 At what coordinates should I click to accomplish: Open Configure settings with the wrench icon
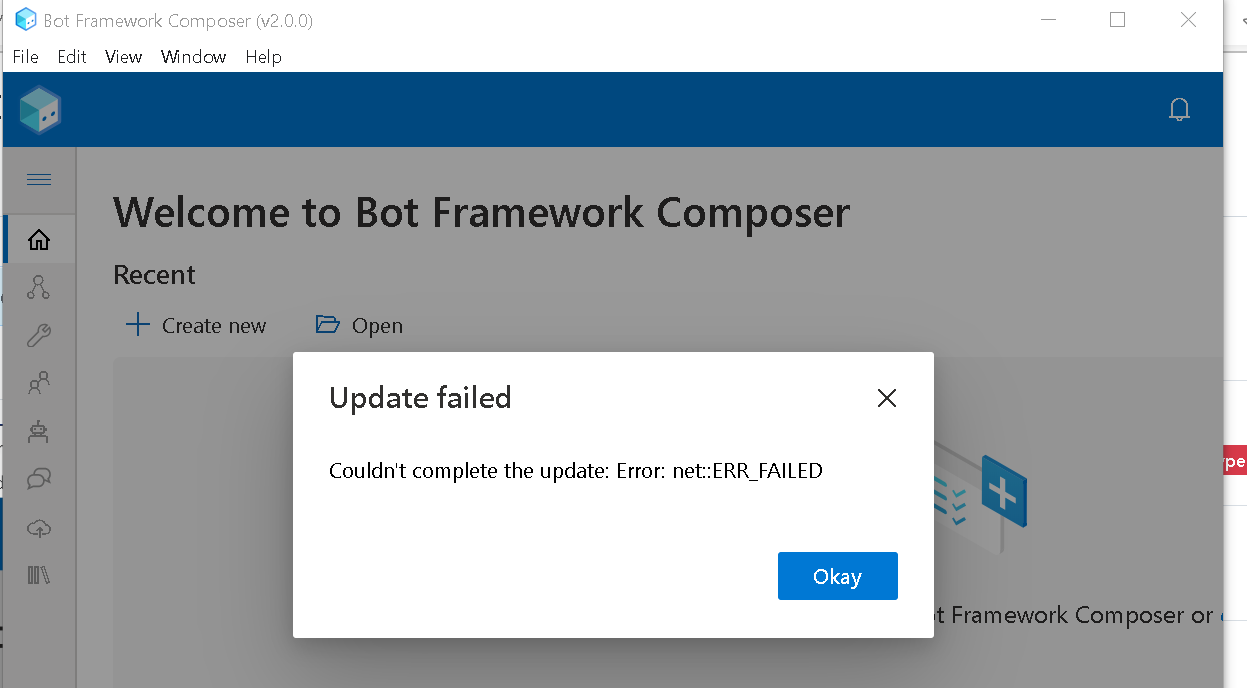pyautogui.click(x=38, y=335)
